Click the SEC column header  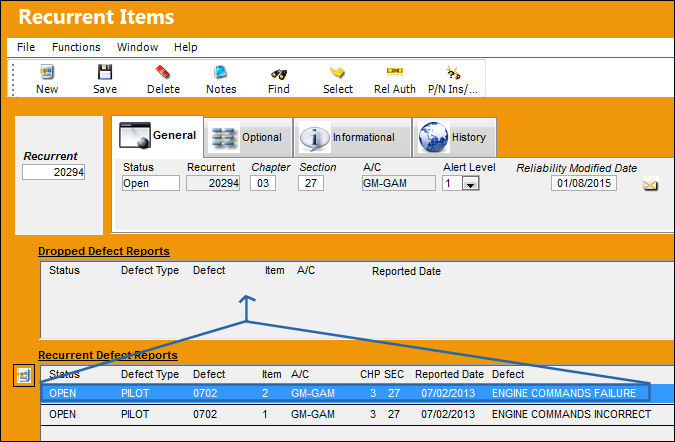394,374
